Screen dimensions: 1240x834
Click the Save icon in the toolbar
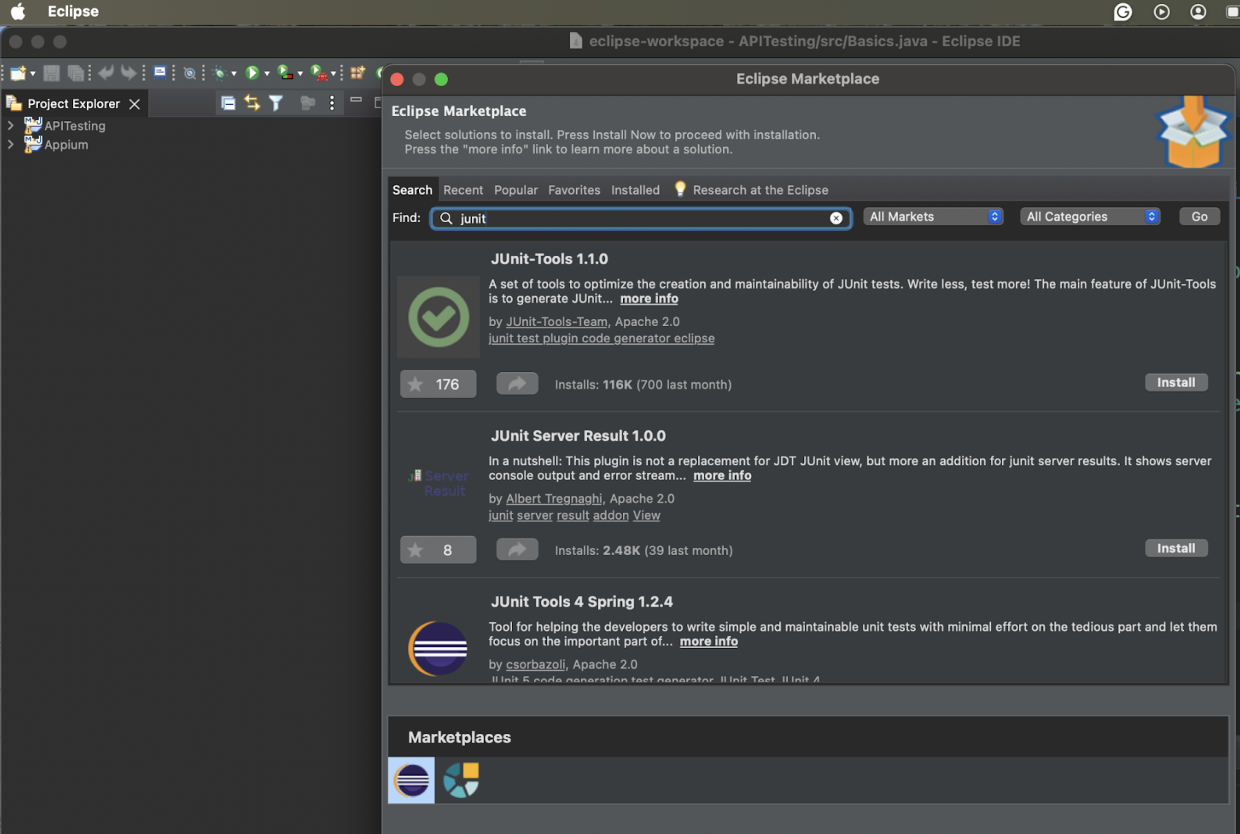(x=51, y=72)
